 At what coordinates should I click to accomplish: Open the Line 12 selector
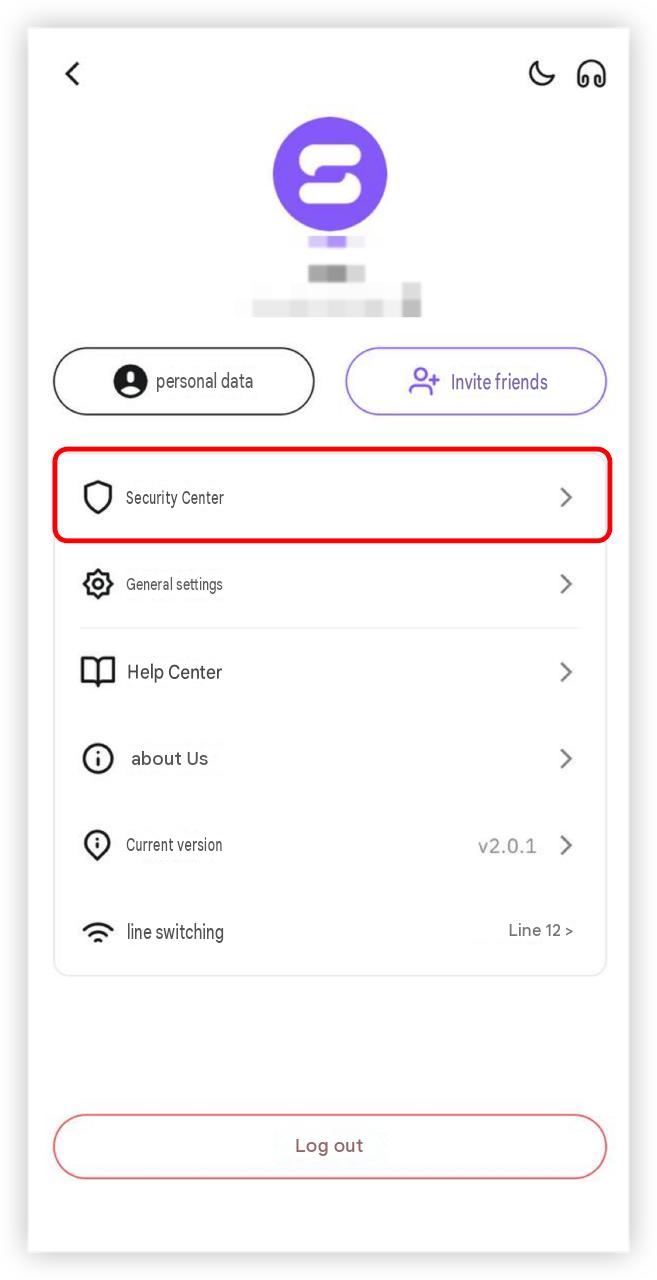coord(540,930)
